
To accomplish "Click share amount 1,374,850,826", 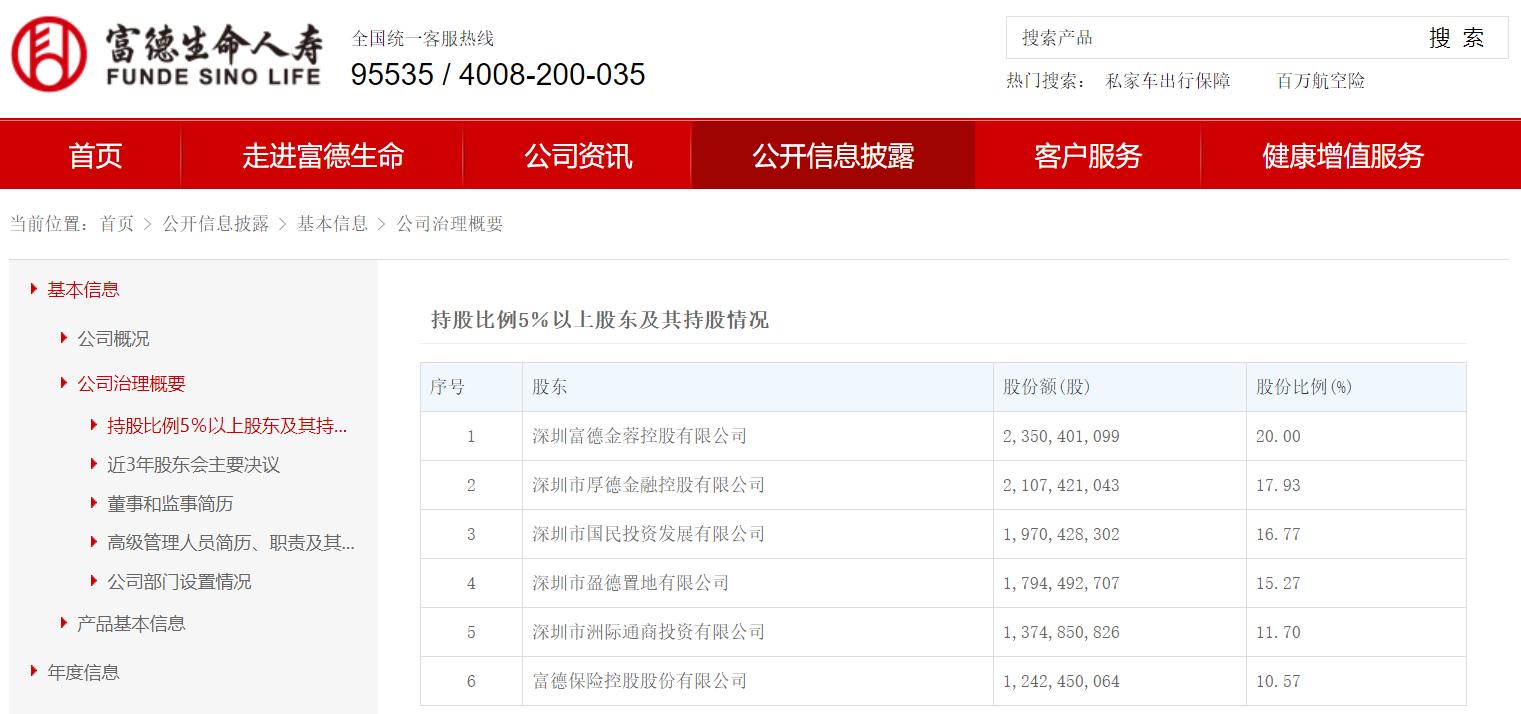I will [1061, 632].
